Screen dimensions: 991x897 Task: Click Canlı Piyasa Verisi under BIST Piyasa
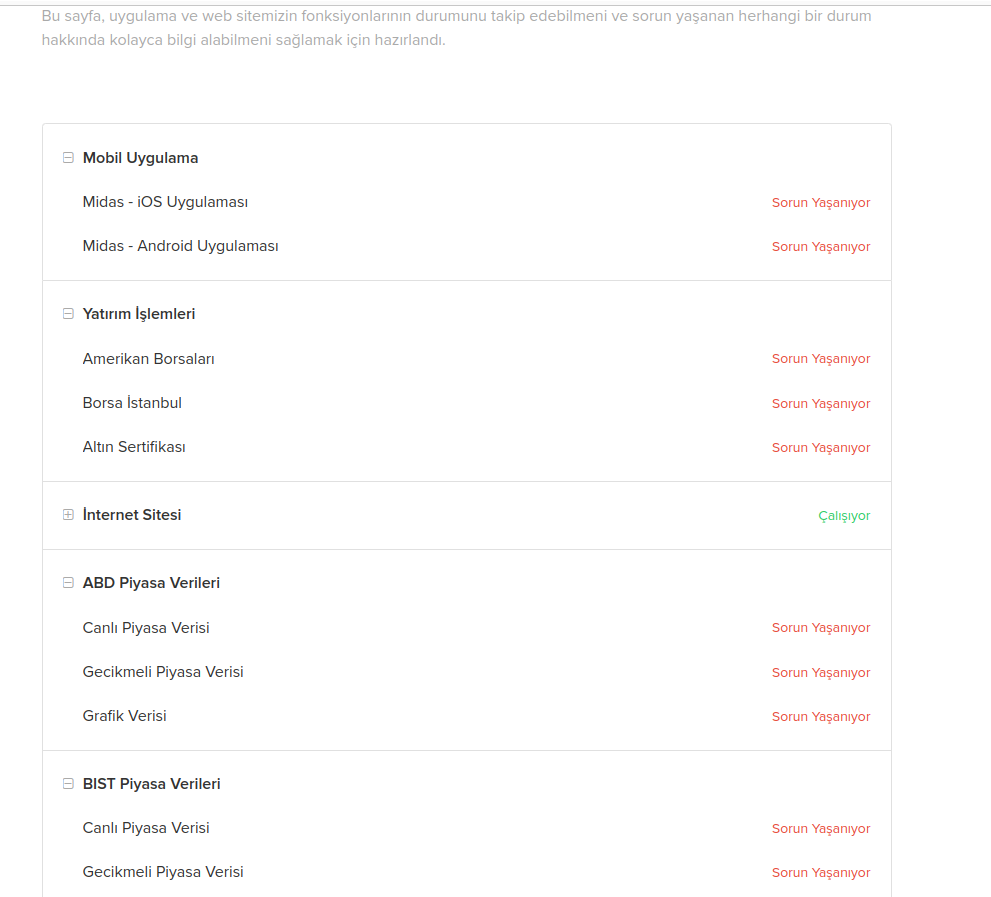click(x=146, y=828)
